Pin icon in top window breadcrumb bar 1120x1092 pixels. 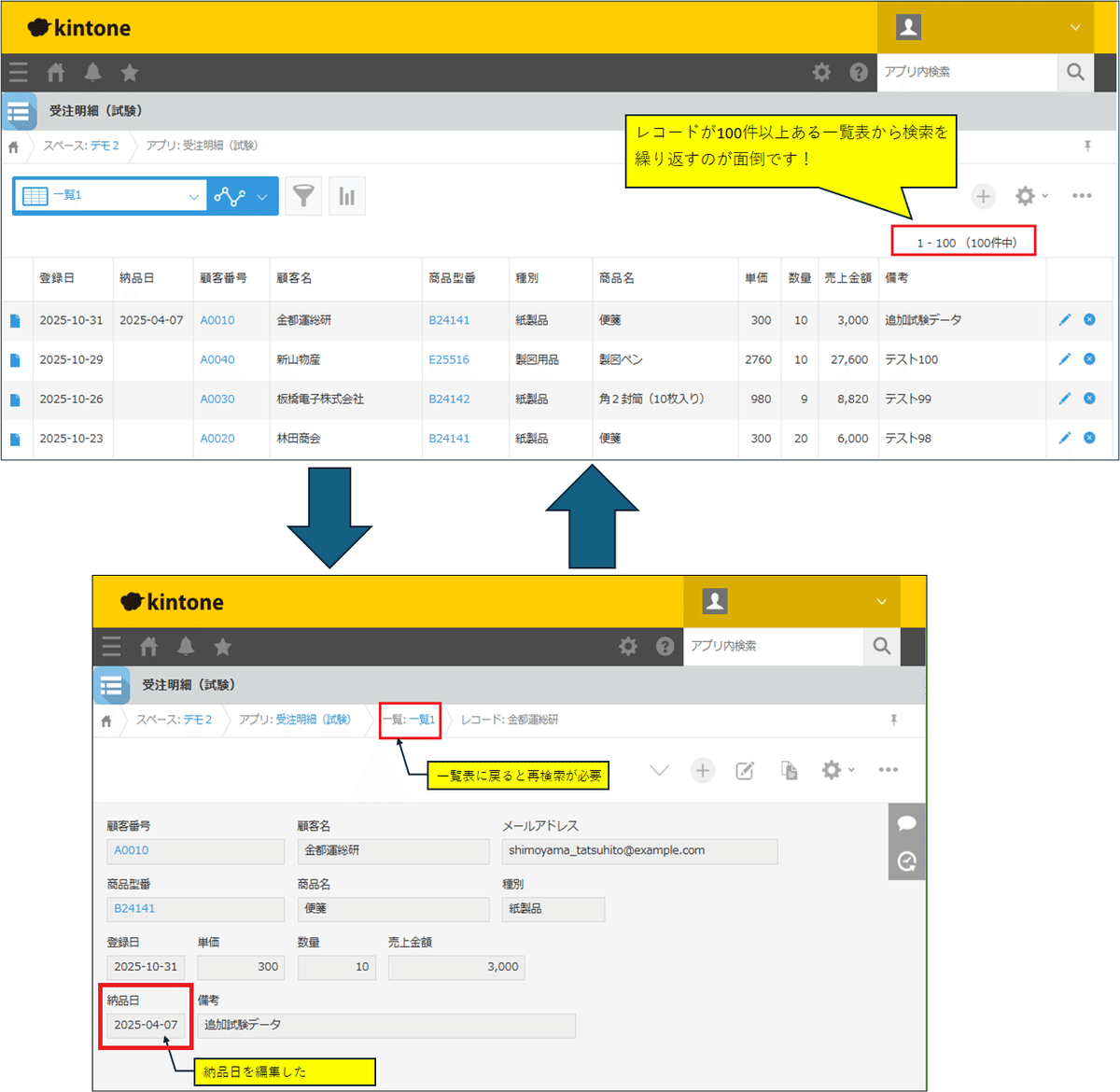click(x=1087, y=146)
